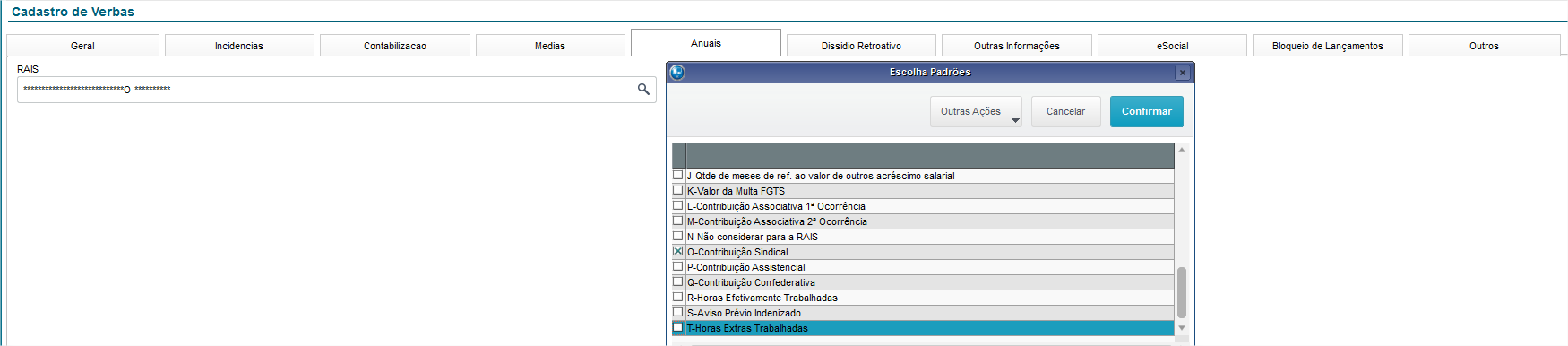Click the globe icon in dialog title bar
1568x346 pixels.
pos(677,72)
